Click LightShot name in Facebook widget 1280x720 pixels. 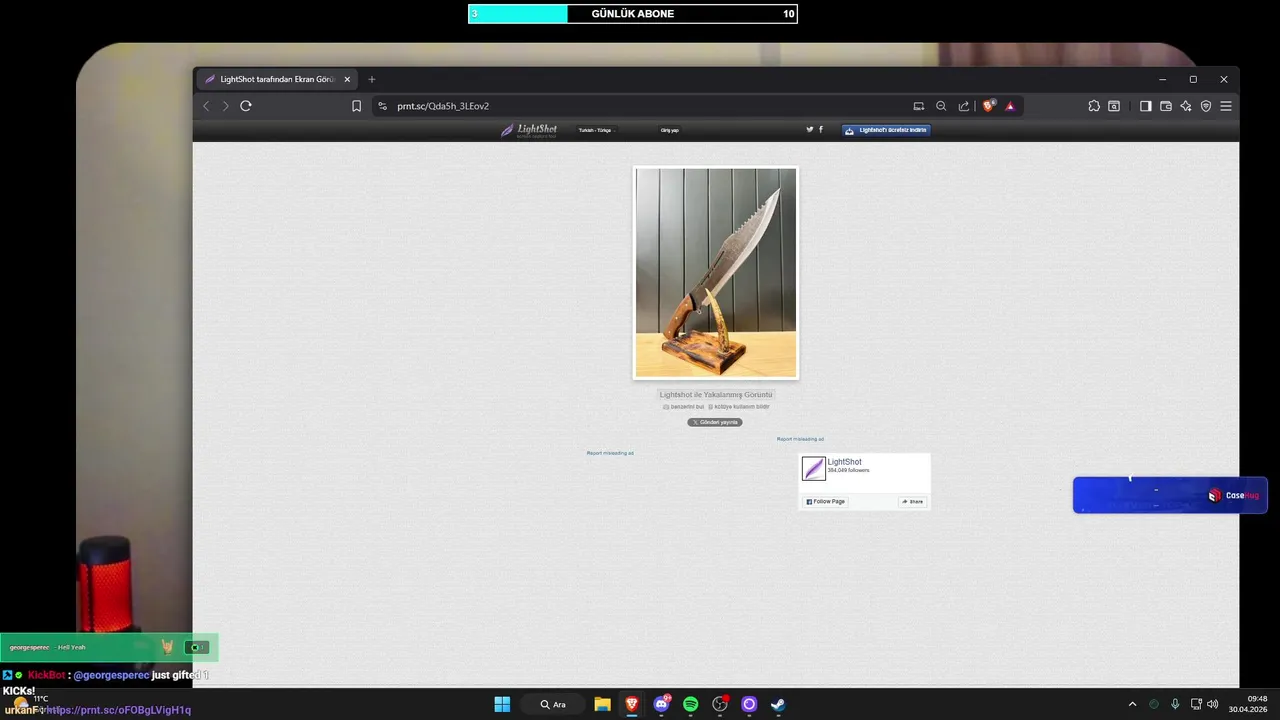click(x=844, y=462)
